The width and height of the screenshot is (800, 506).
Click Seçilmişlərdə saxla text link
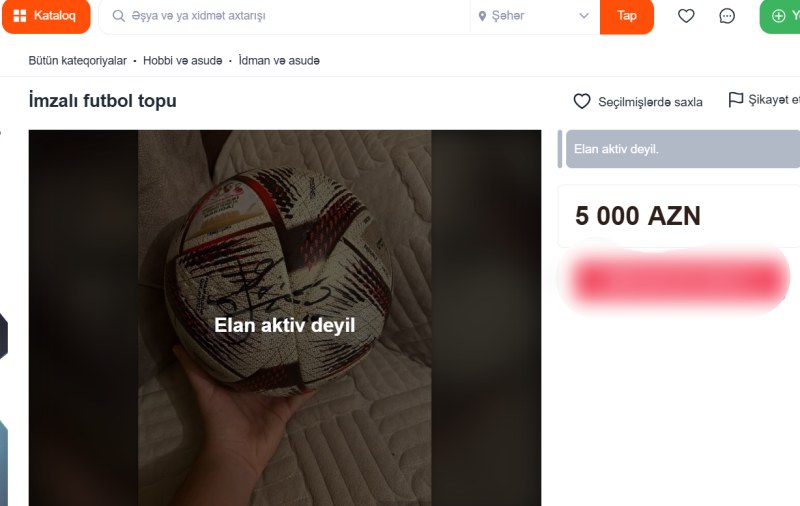pos(650,102)
